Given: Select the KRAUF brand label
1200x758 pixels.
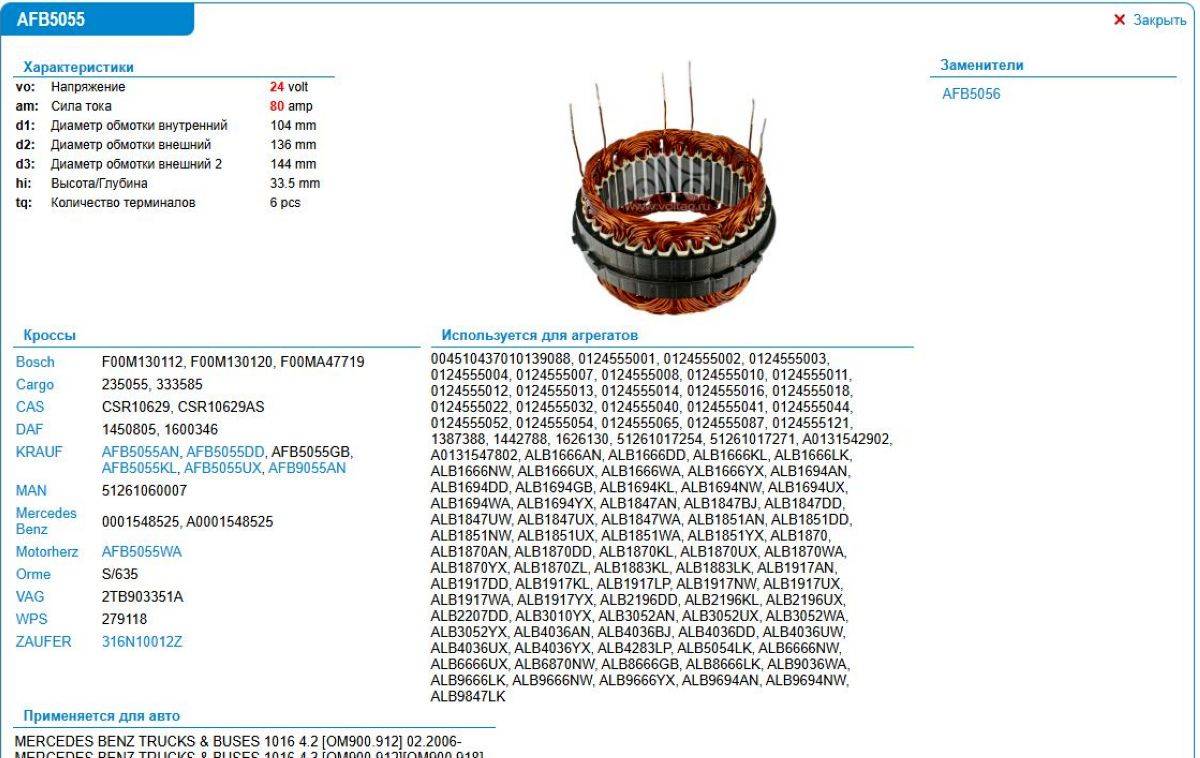Looking at the screenshot, I should 38,452.
